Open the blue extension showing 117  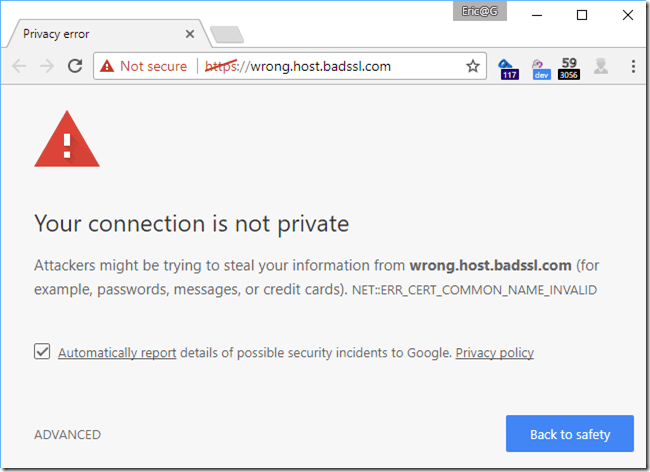tap(508, 67)
